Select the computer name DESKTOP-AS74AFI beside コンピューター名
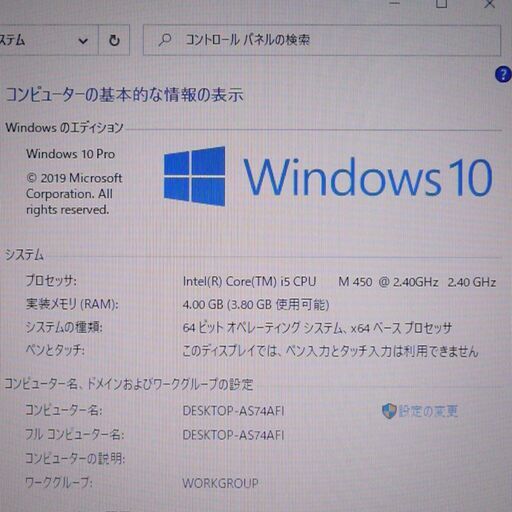Image resolution: width=512 pixels, height=512 pixels. tap(233, 411)
